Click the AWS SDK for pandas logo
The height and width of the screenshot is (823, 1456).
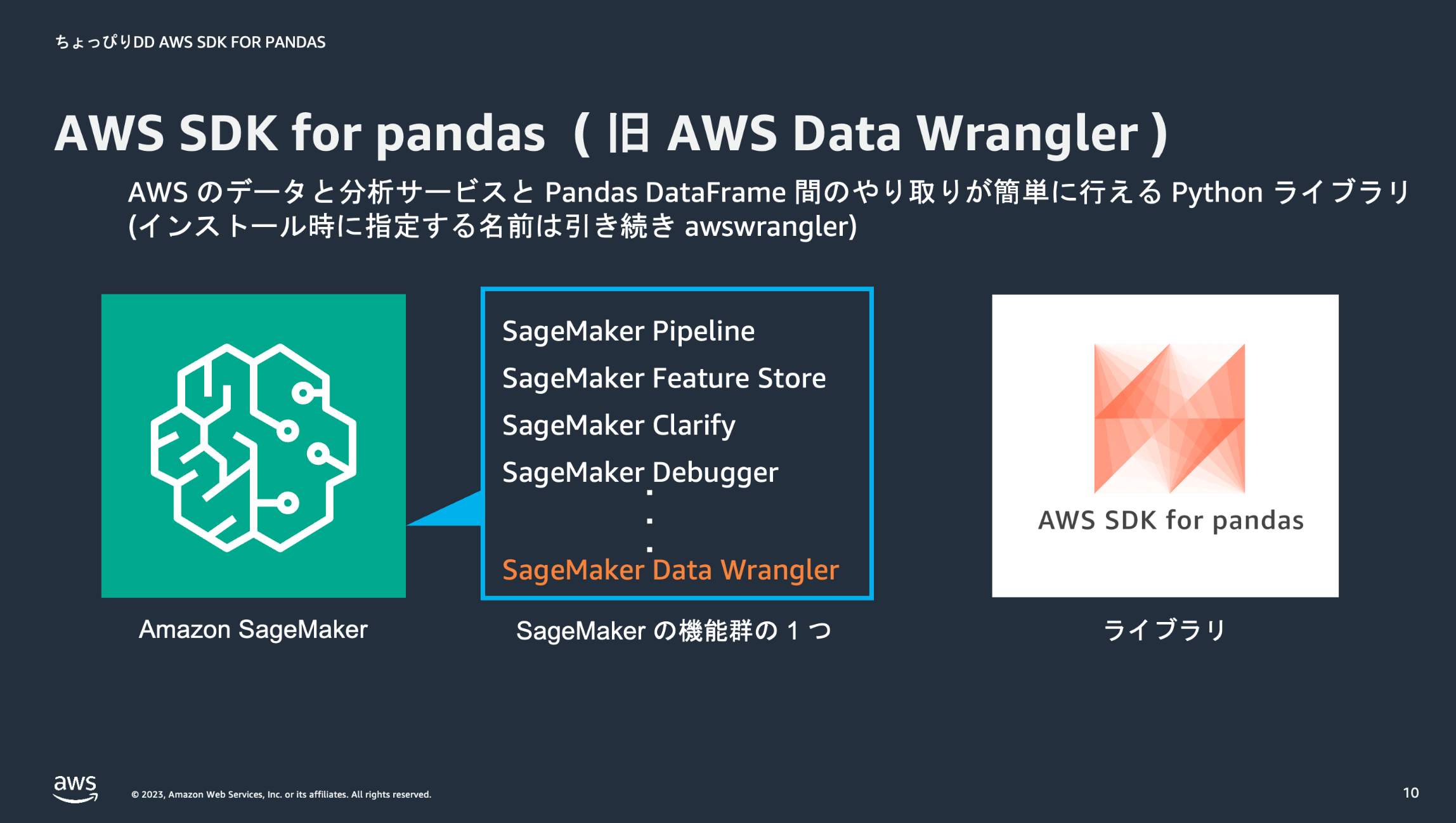(1169, 418)
